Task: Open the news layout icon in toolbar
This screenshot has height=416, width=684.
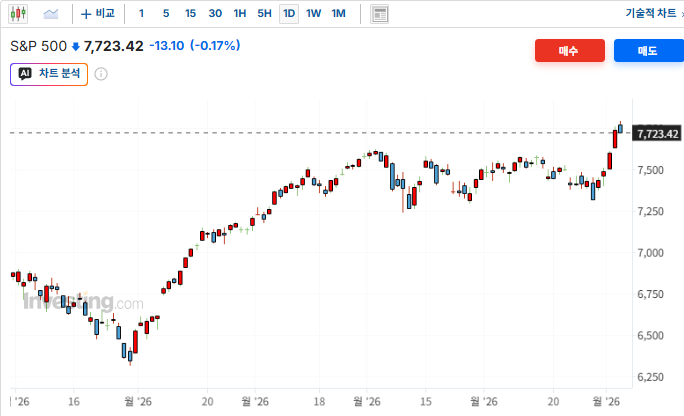Action: click(380, 14)
